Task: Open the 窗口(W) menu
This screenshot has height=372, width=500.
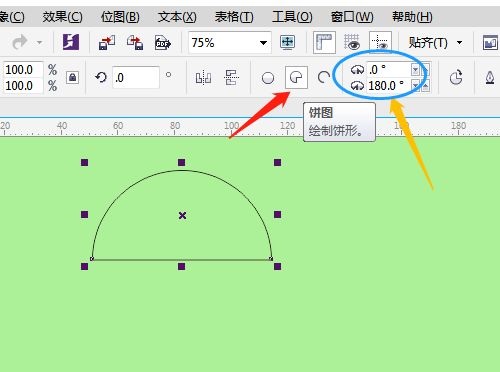Action: tap(352, 17)
